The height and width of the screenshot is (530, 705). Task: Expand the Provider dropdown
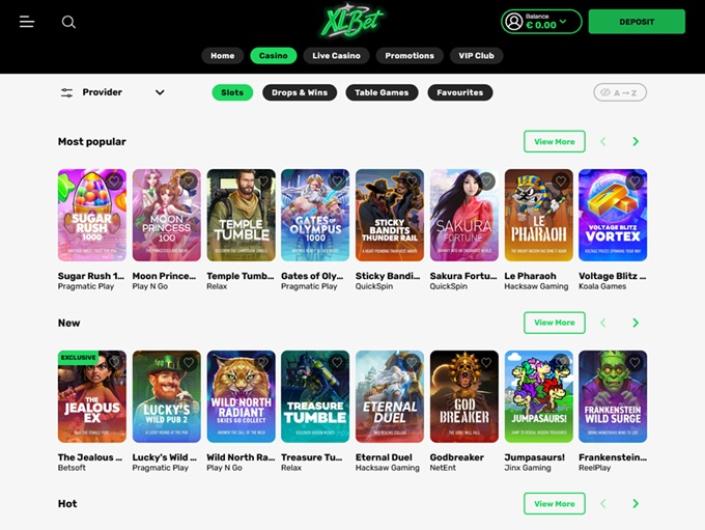[x=160, y=93]
